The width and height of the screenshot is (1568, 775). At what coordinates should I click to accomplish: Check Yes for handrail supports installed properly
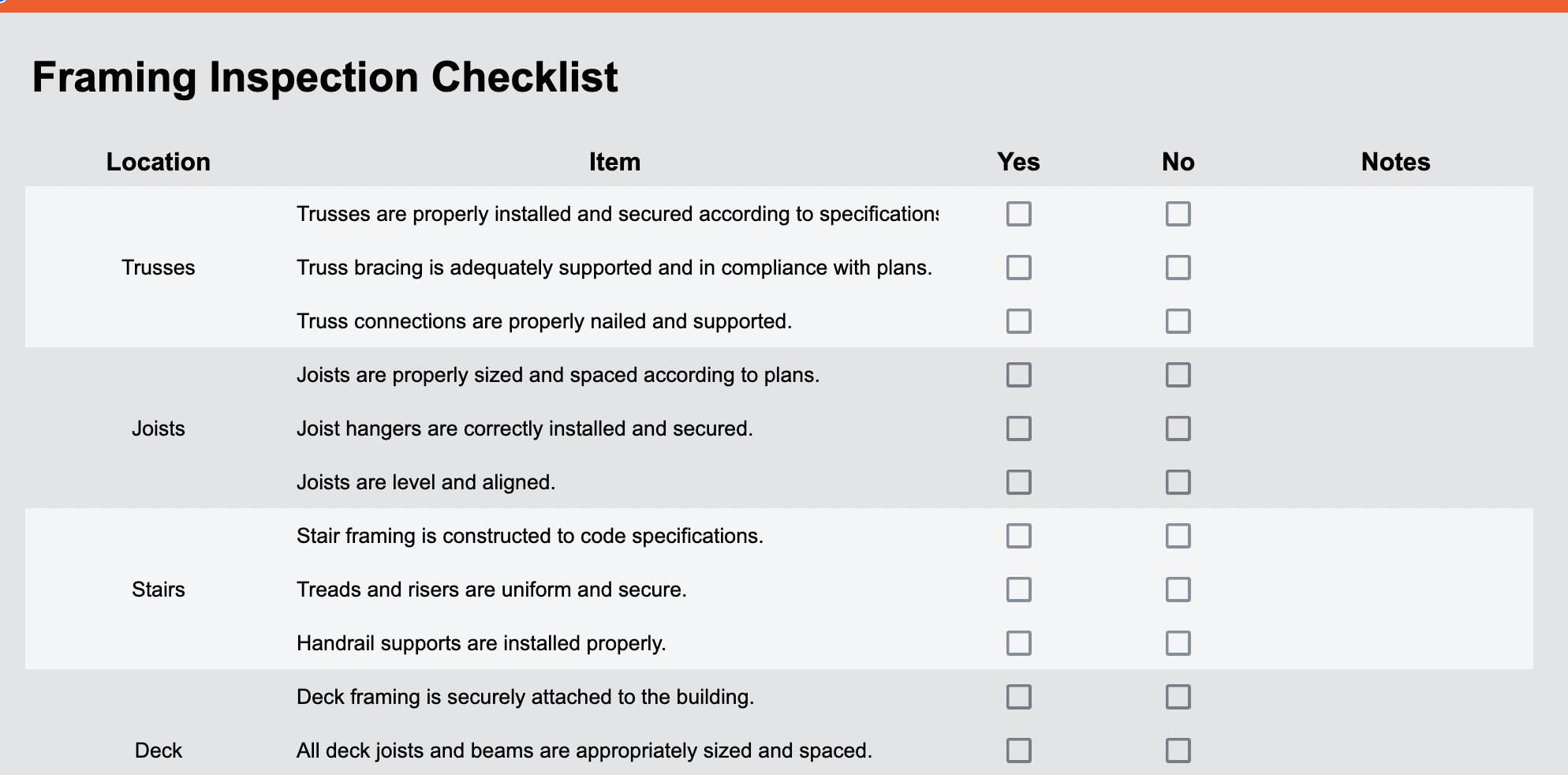[1018, 642]
